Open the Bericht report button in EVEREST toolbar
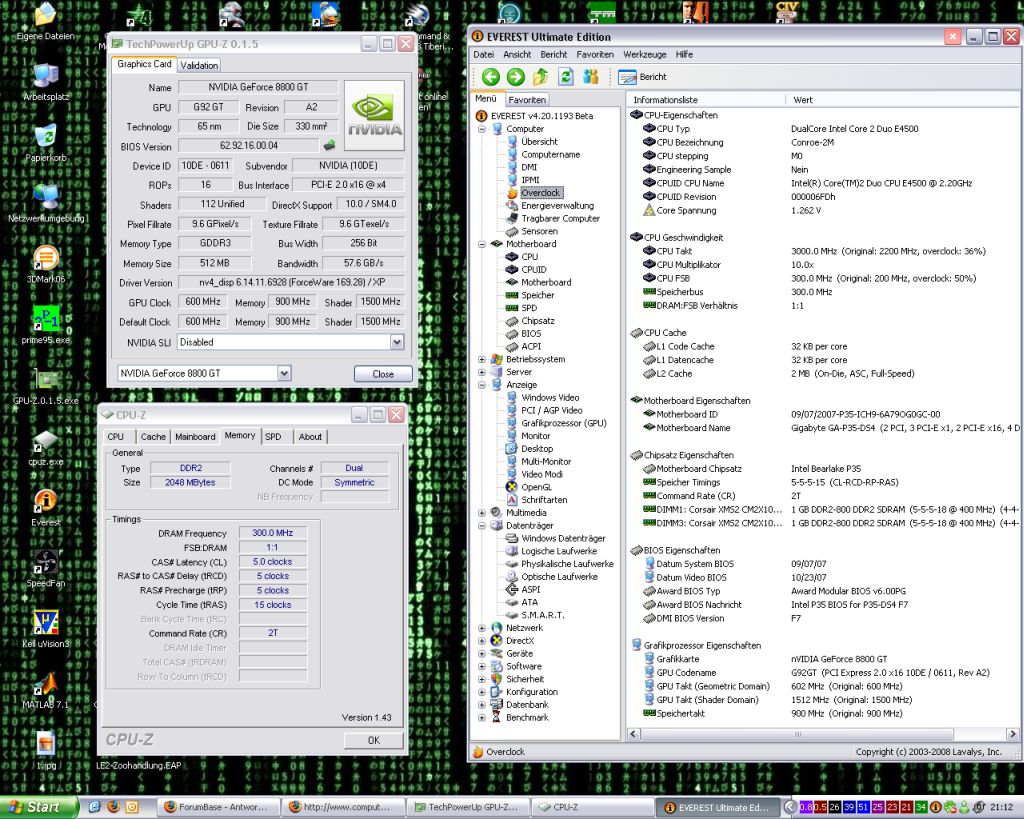 643,77
